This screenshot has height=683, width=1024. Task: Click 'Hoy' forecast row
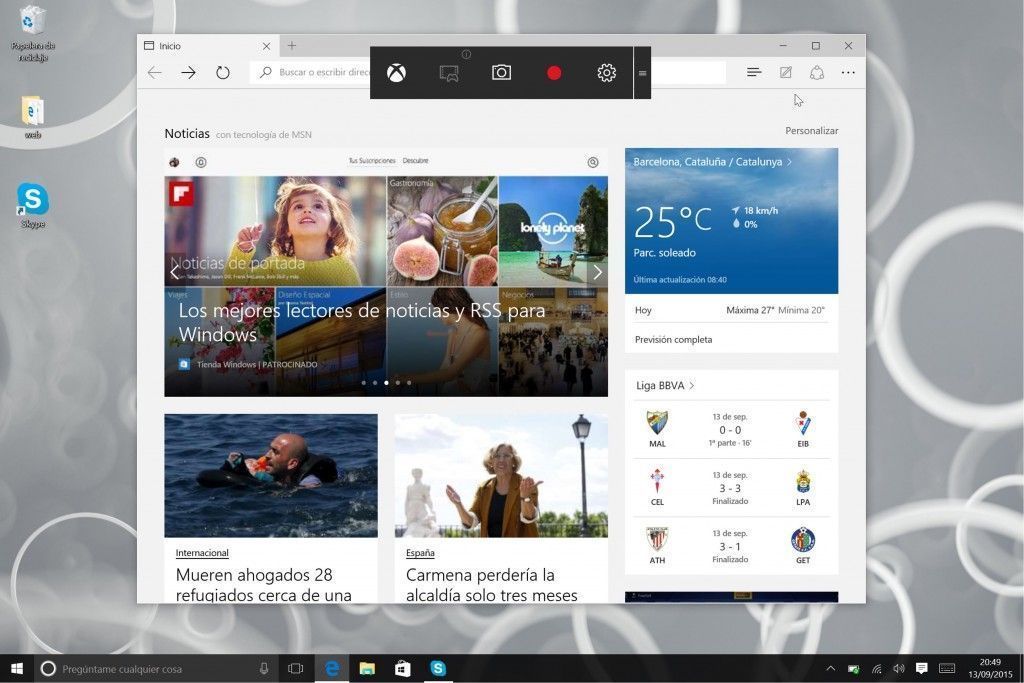[731, 310]
